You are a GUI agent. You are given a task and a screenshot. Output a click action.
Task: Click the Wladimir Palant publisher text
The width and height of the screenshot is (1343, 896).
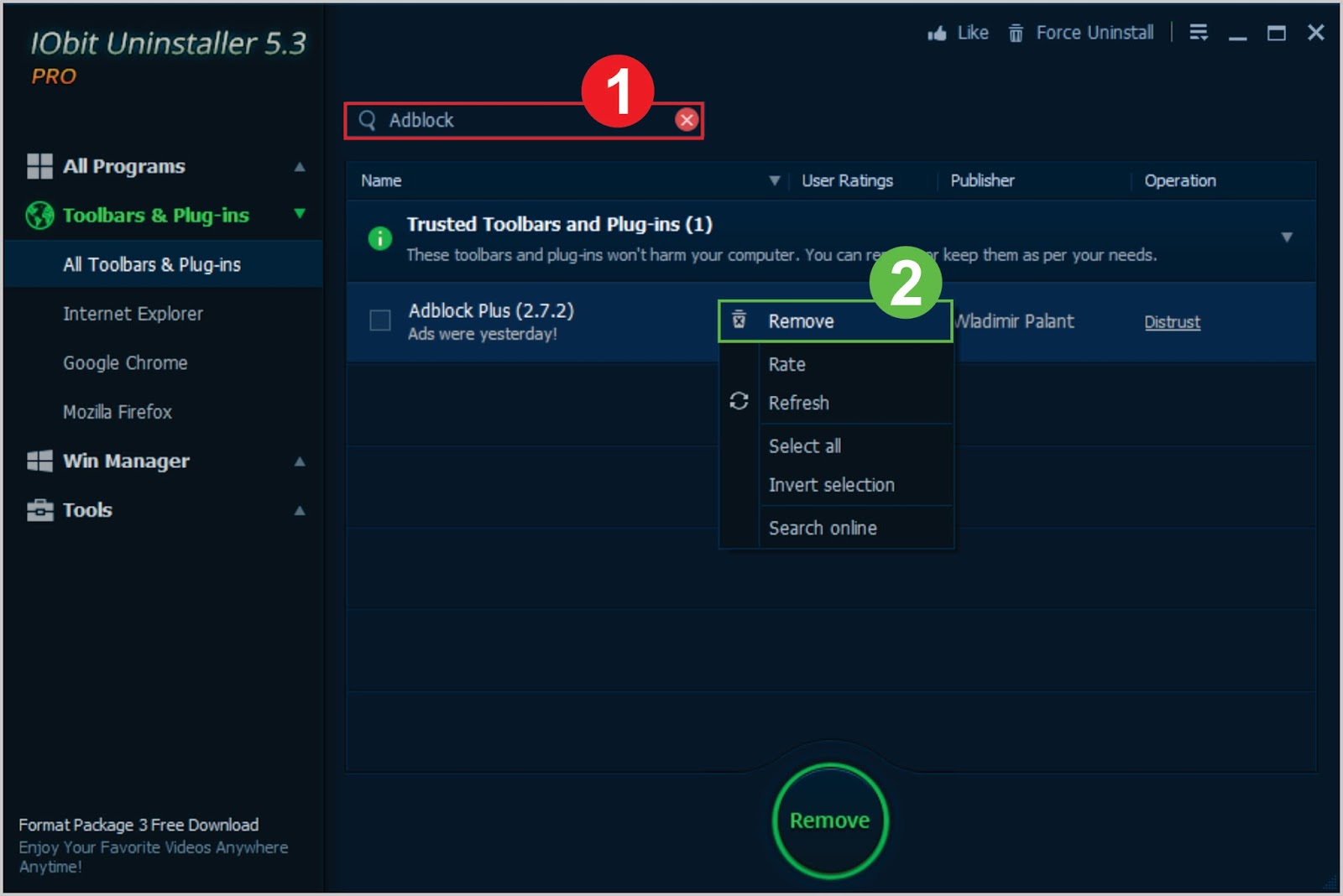point(1015,321)
